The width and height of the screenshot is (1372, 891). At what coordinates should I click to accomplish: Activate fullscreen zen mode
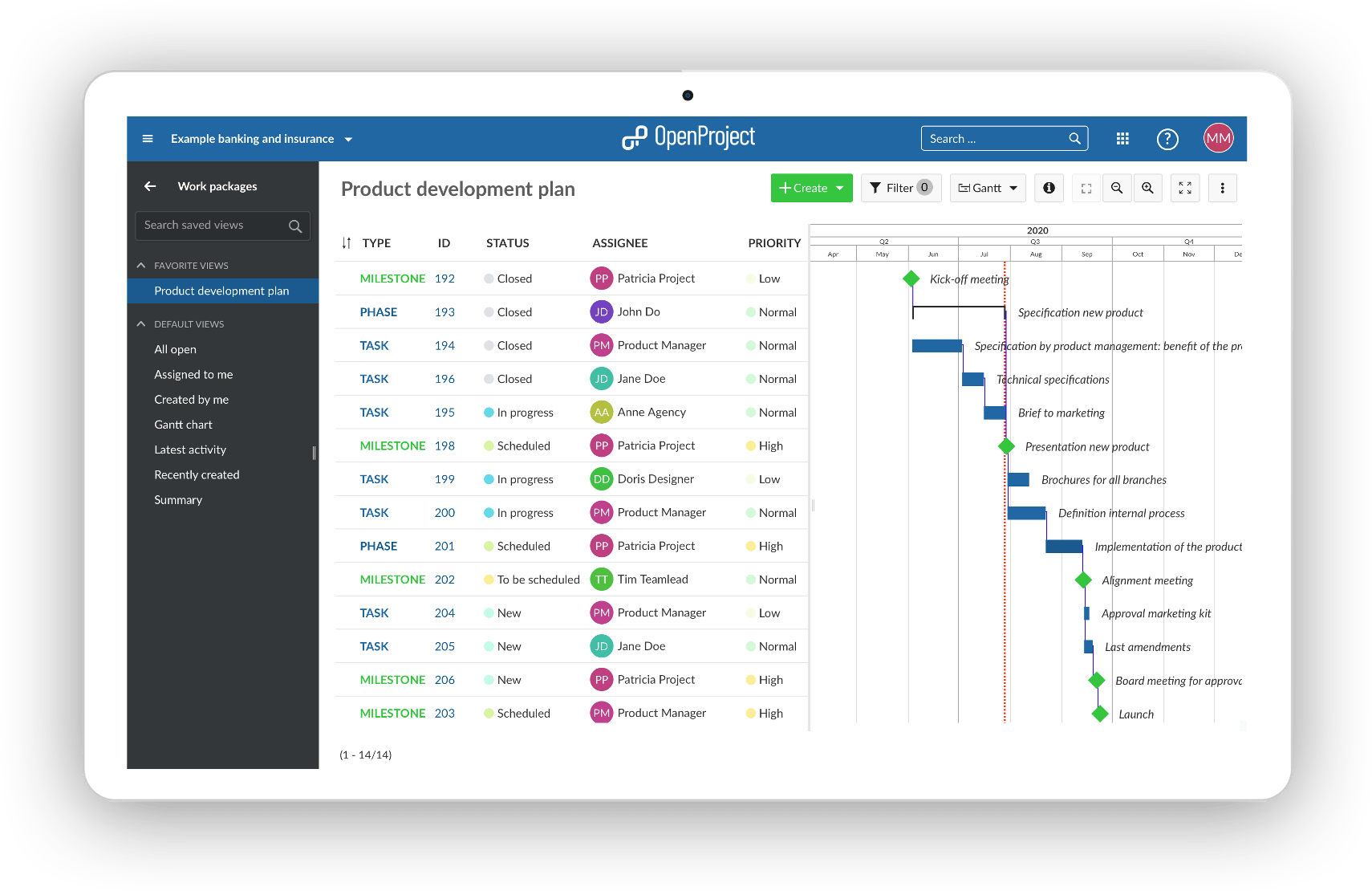pos(1184,188)
